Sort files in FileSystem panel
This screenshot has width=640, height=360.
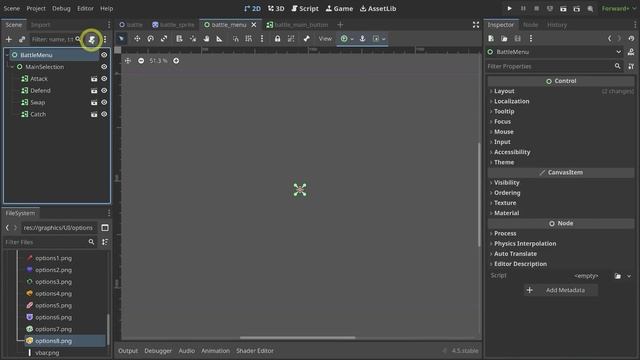click(105, 242)
